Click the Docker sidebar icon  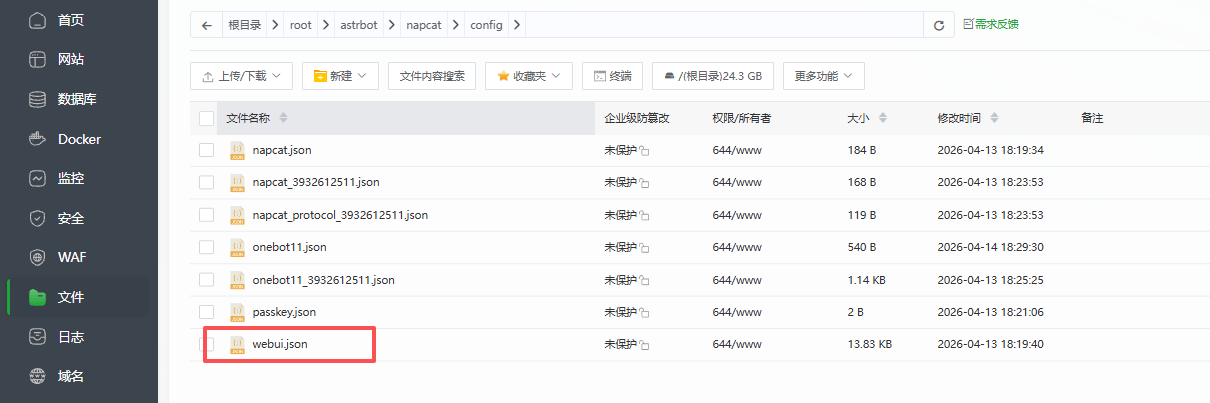click(38, 139)
